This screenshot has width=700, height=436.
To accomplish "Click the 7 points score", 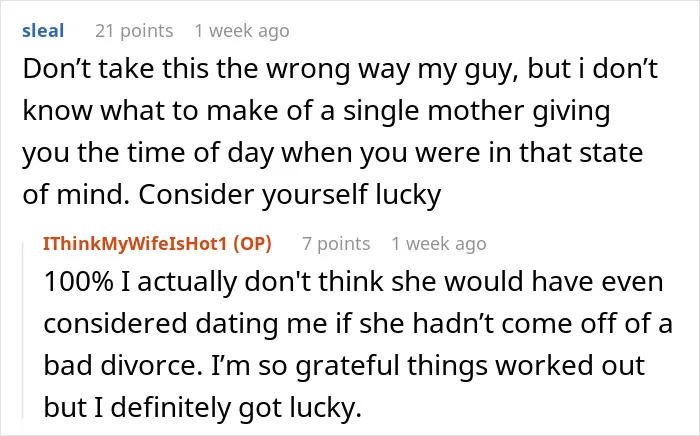I will click(336, 244).
